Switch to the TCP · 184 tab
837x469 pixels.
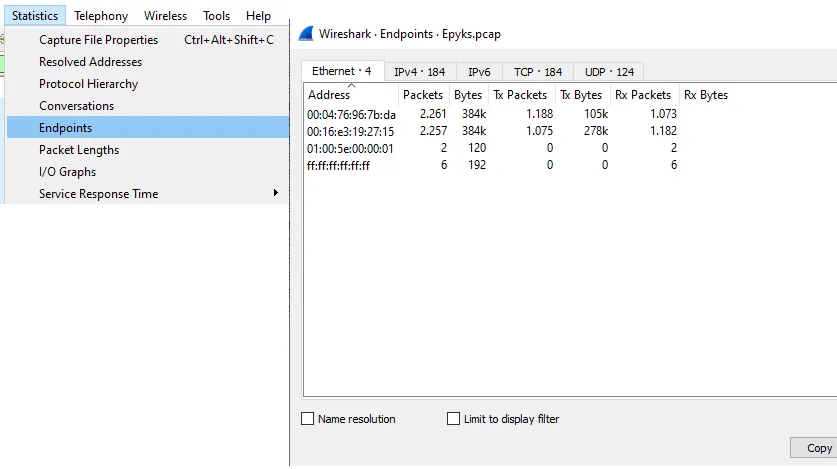(x=538, y=72)
